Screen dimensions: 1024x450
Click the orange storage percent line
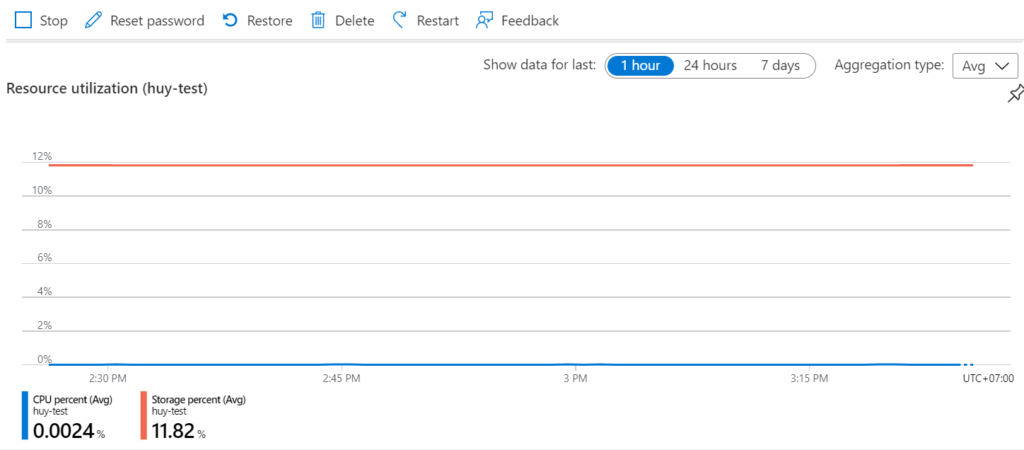(511, 165)
